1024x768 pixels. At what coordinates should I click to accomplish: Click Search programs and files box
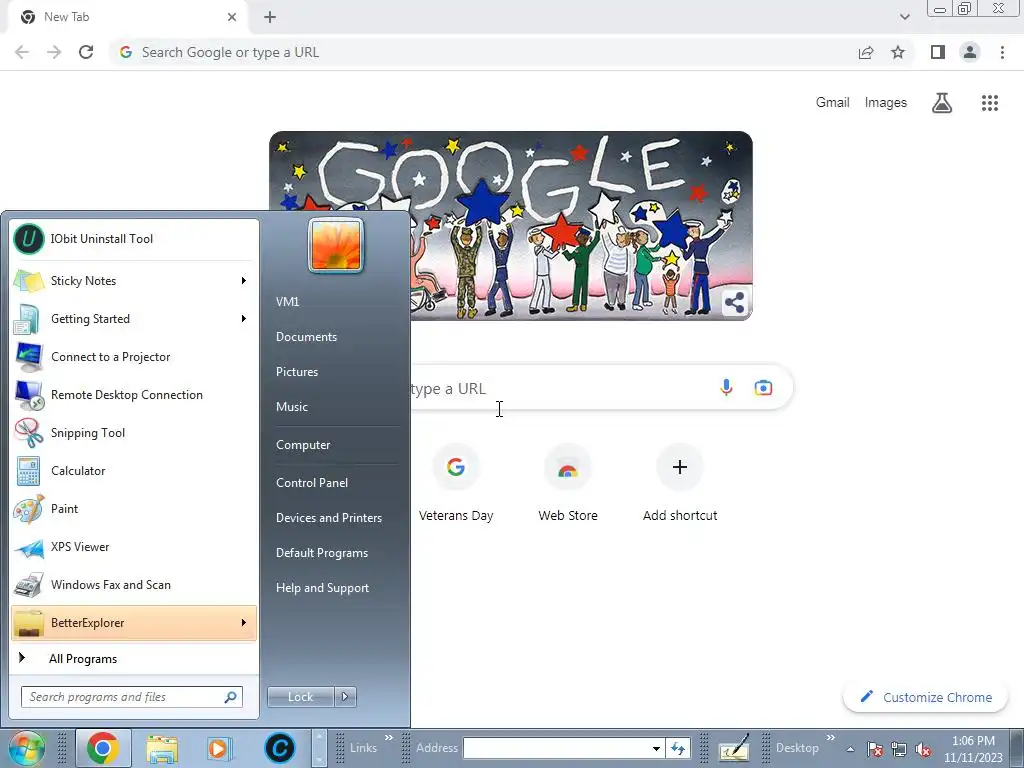131,697
